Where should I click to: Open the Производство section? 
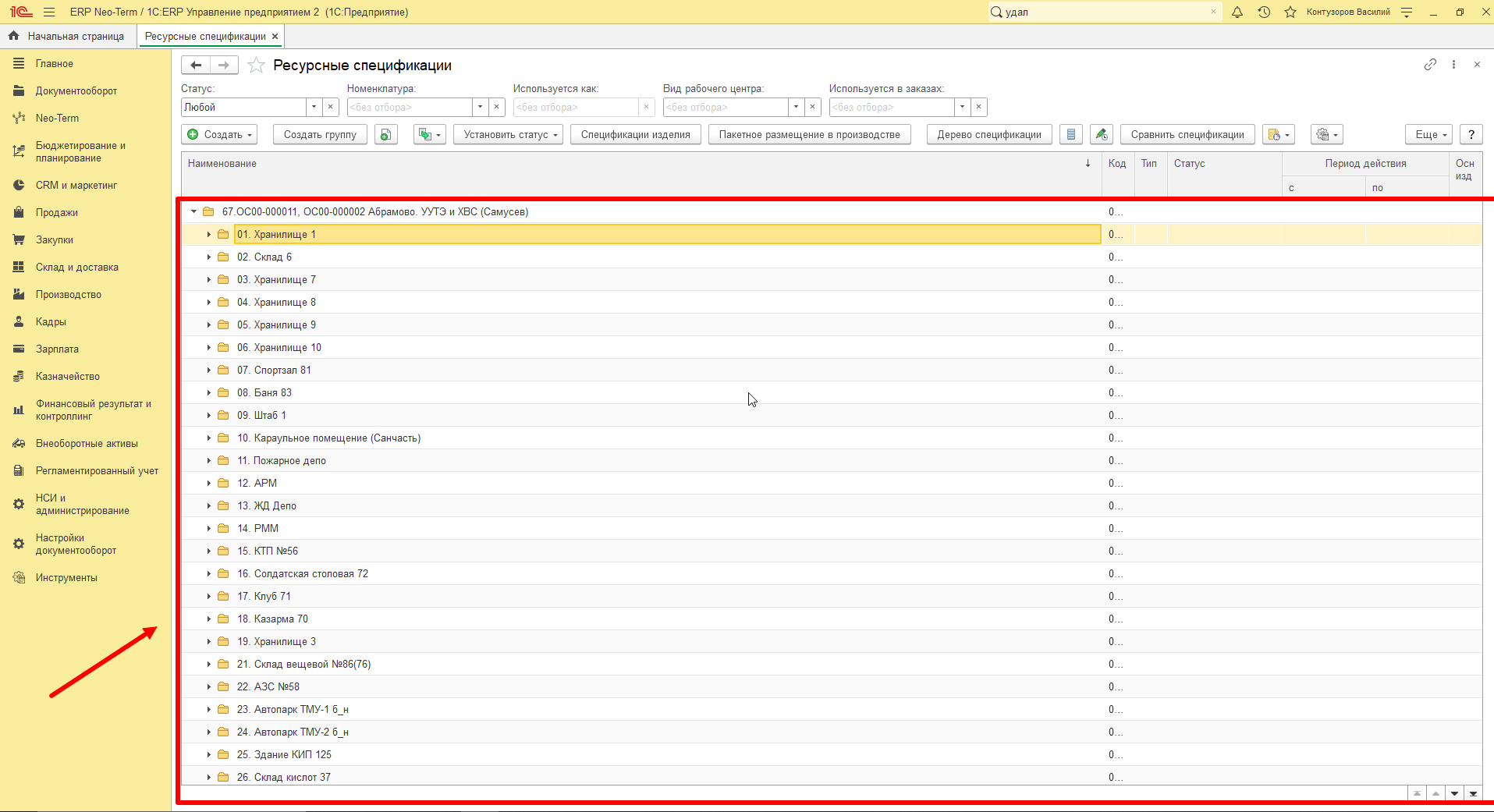(69, 294)
